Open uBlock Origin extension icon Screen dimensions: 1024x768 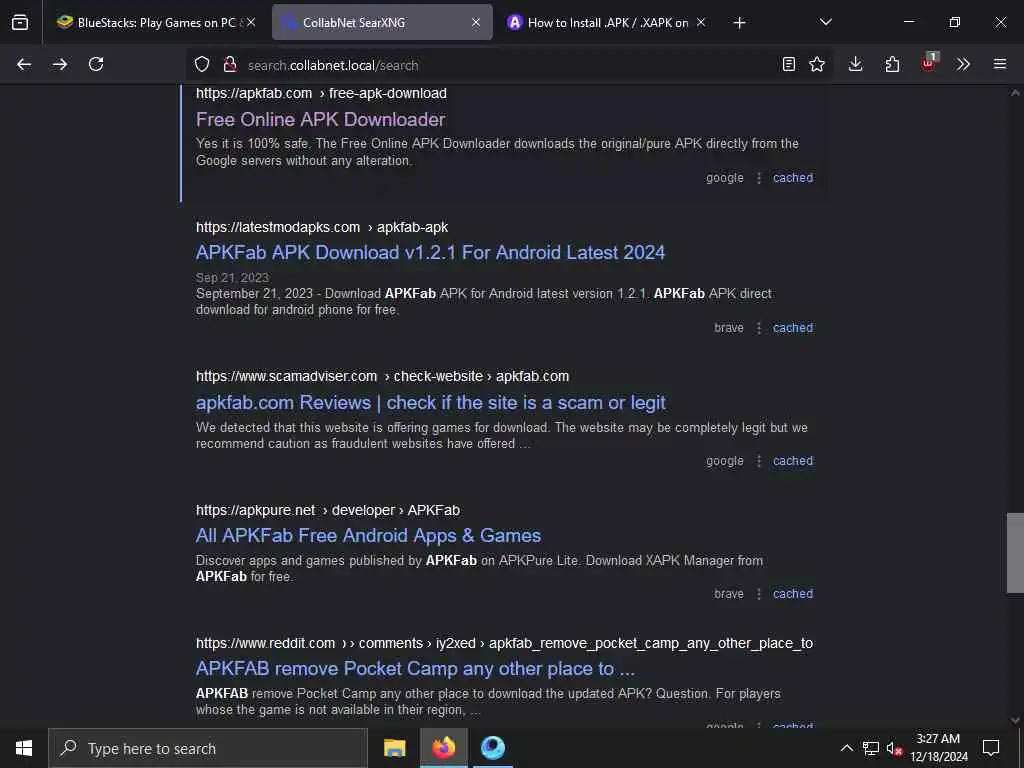tap(929, 63)
